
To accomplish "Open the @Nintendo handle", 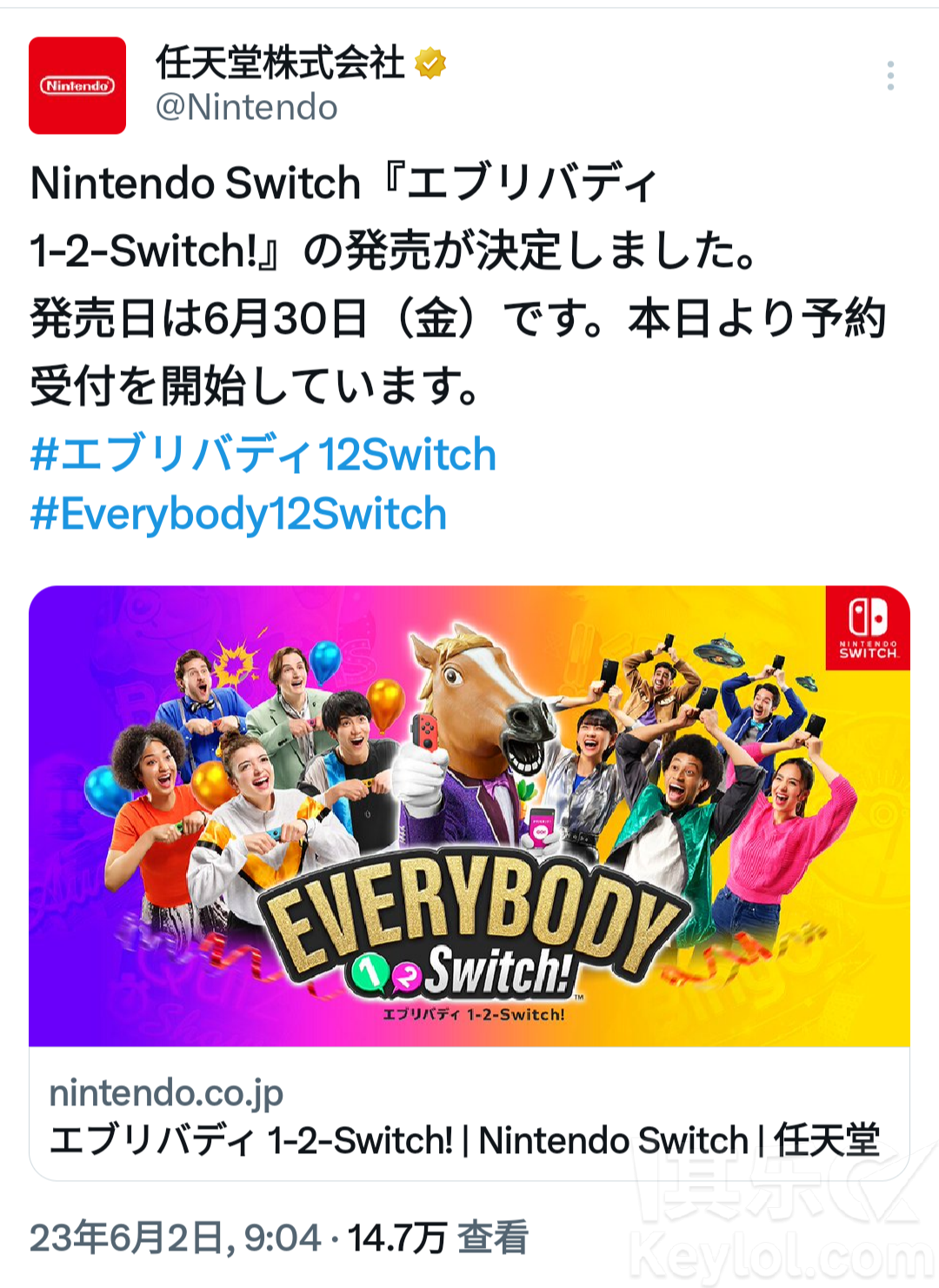I will coord(246,108).
